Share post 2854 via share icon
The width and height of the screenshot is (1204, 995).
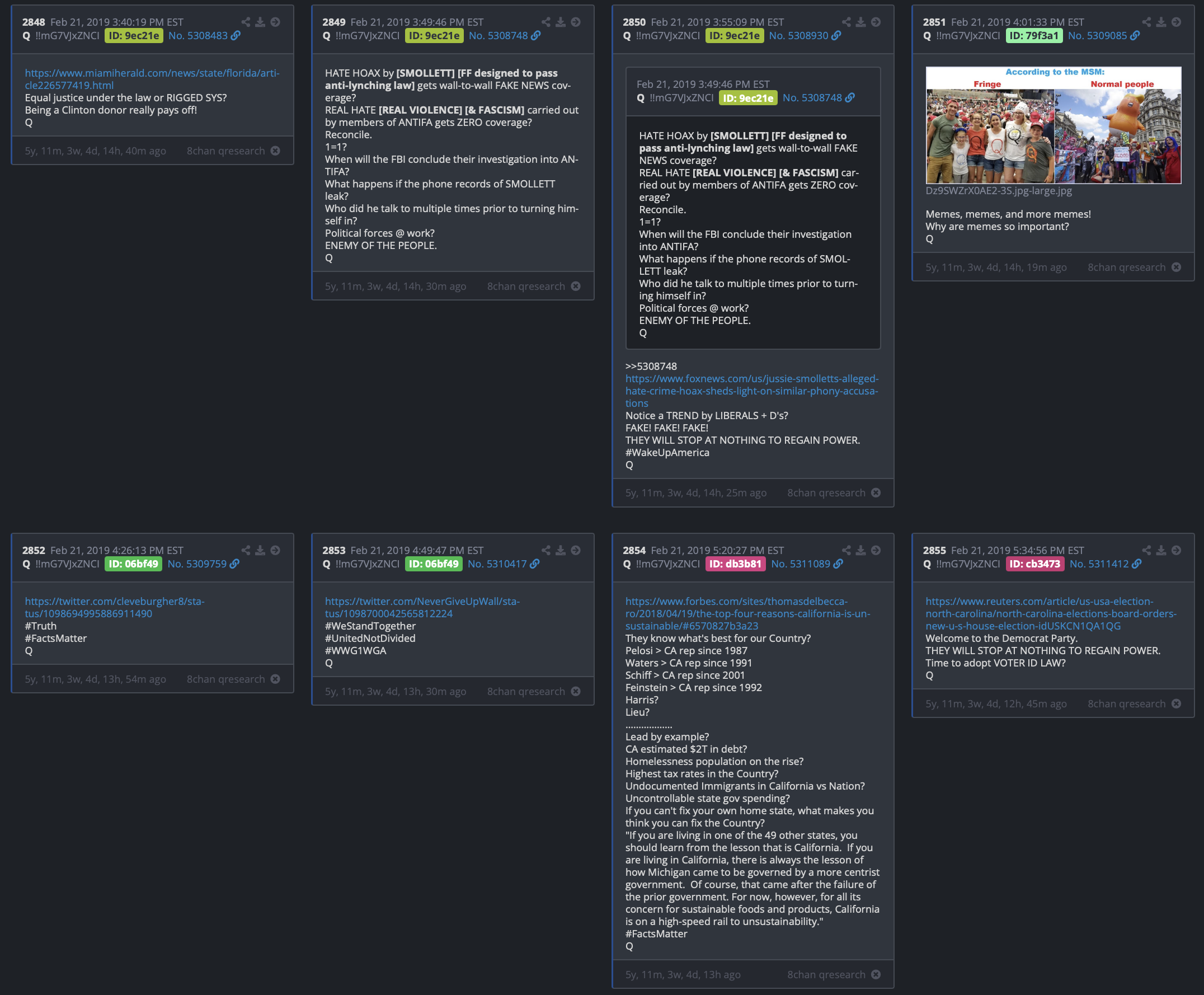(x=846, y=550)
